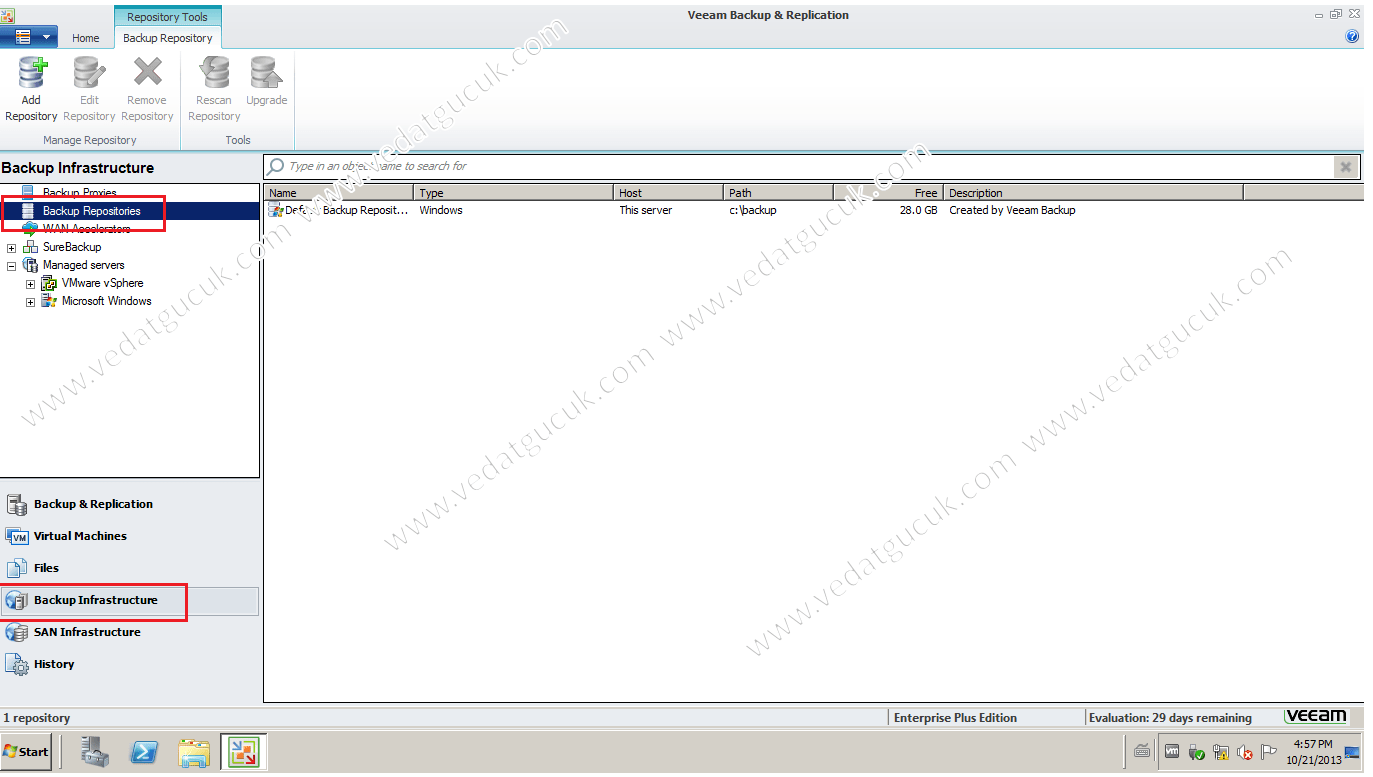Click the '1 repository' status bar text
The height and width of the screenshot is (777, 1373).
tap(37, 718)
